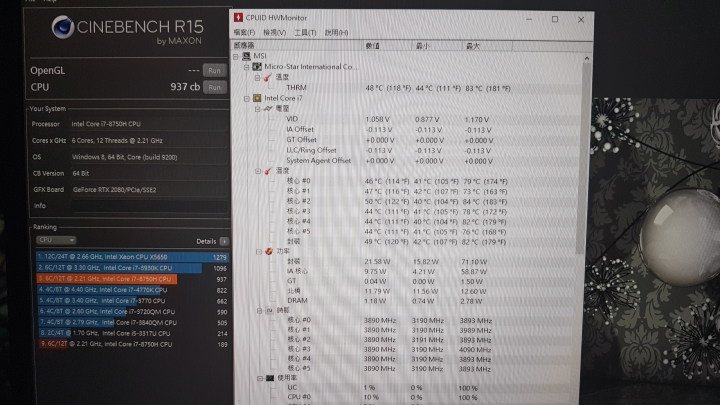Image resolution: width=720 pixels, height=405 pixels.
Task: Select the MSI computer icon in tree
Action: [246, 56]
